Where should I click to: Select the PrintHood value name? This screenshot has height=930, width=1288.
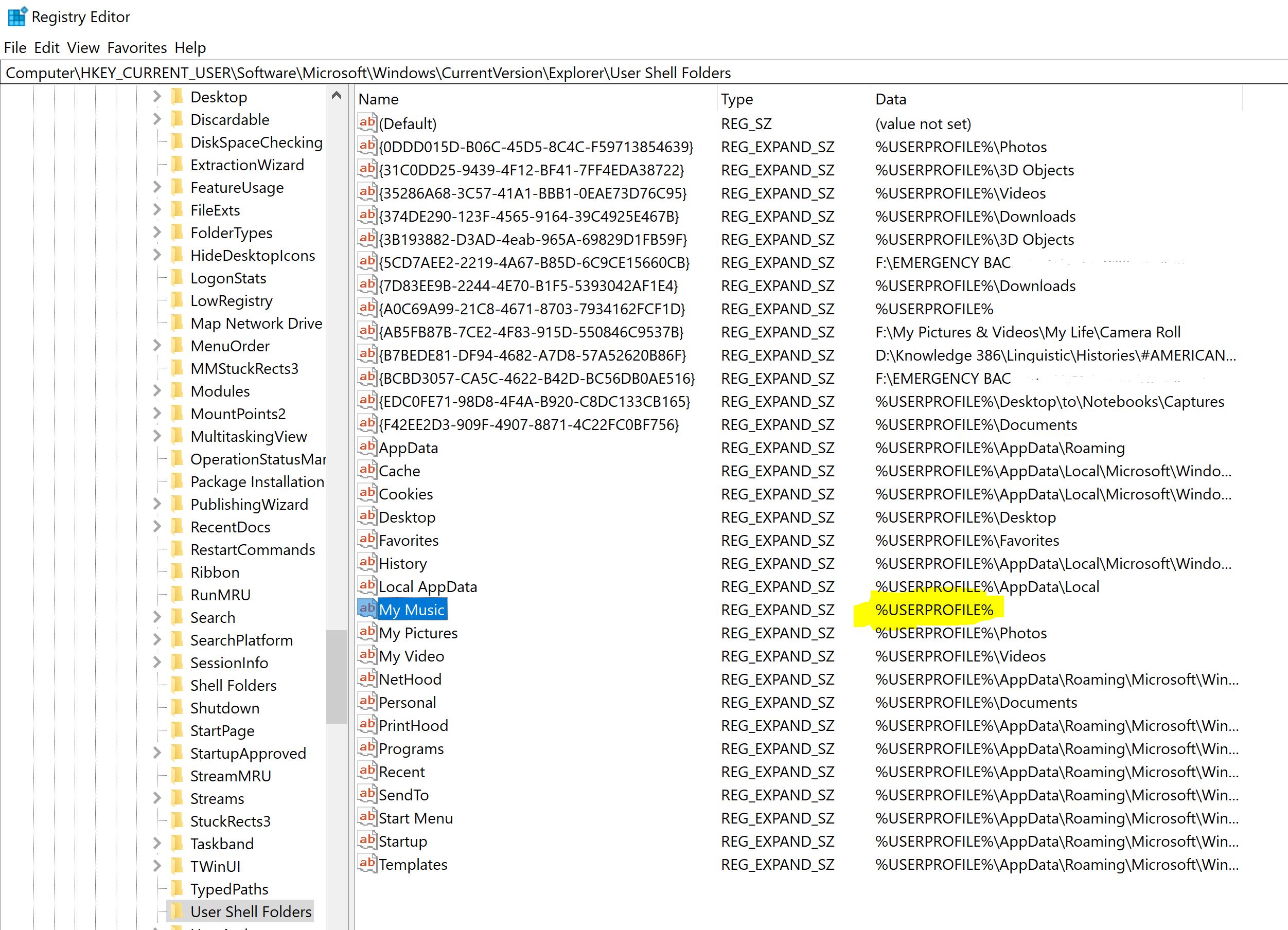pos(413,726)
